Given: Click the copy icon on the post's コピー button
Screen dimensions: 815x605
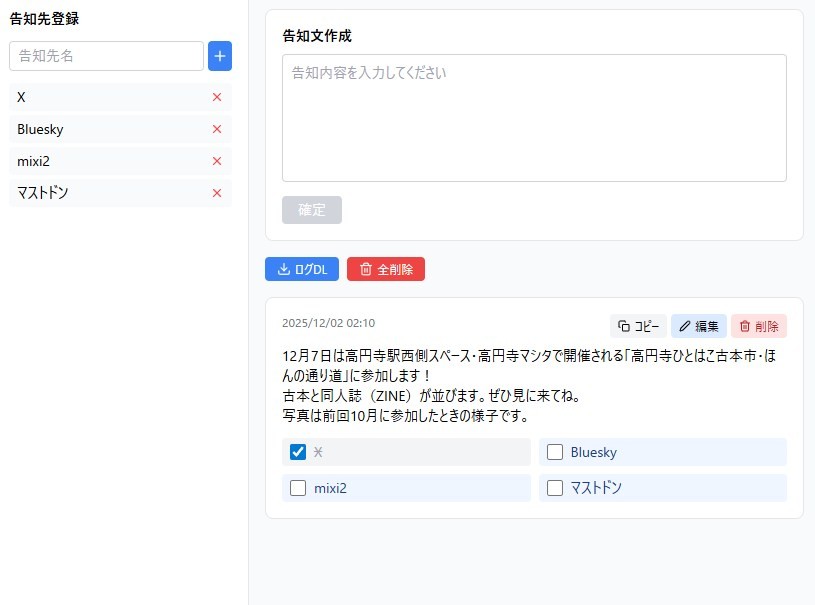Looking at the screenshot, I should point(626,325).
